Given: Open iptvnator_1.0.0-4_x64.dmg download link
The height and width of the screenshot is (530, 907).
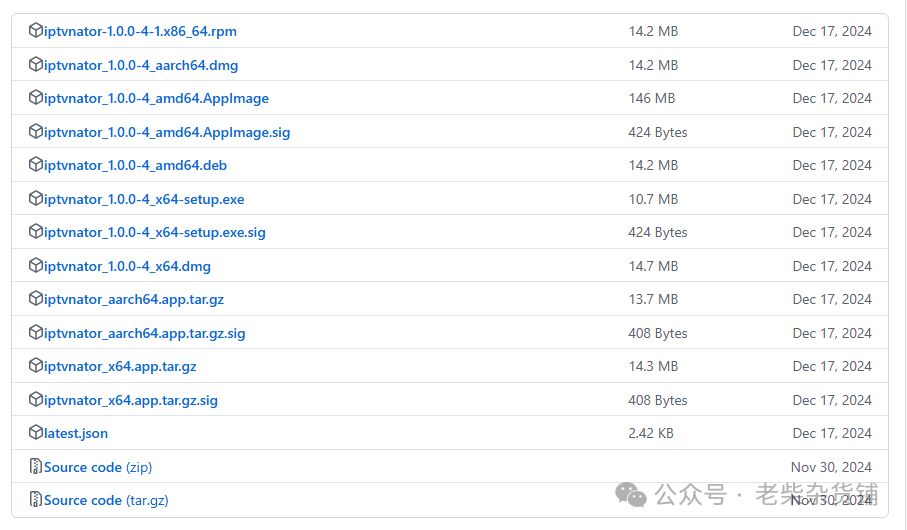Looking at the screenshot, I should 127,266.
